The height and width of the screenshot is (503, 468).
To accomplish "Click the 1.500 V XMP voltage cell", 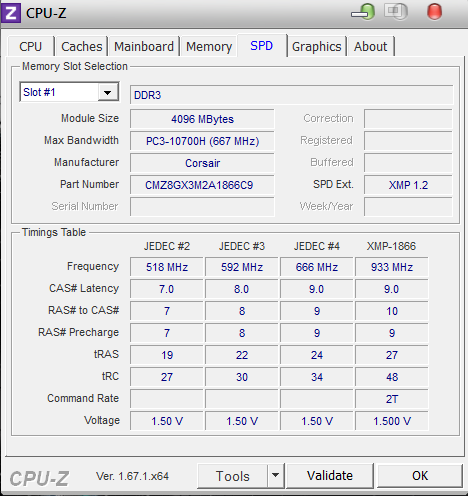I will 392,421.
